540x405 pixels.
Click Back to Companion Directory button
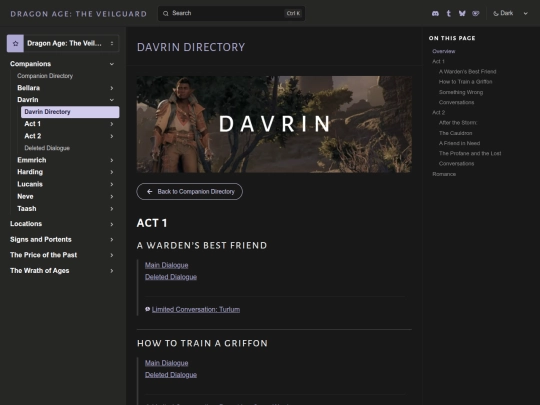tap(189, 191)
